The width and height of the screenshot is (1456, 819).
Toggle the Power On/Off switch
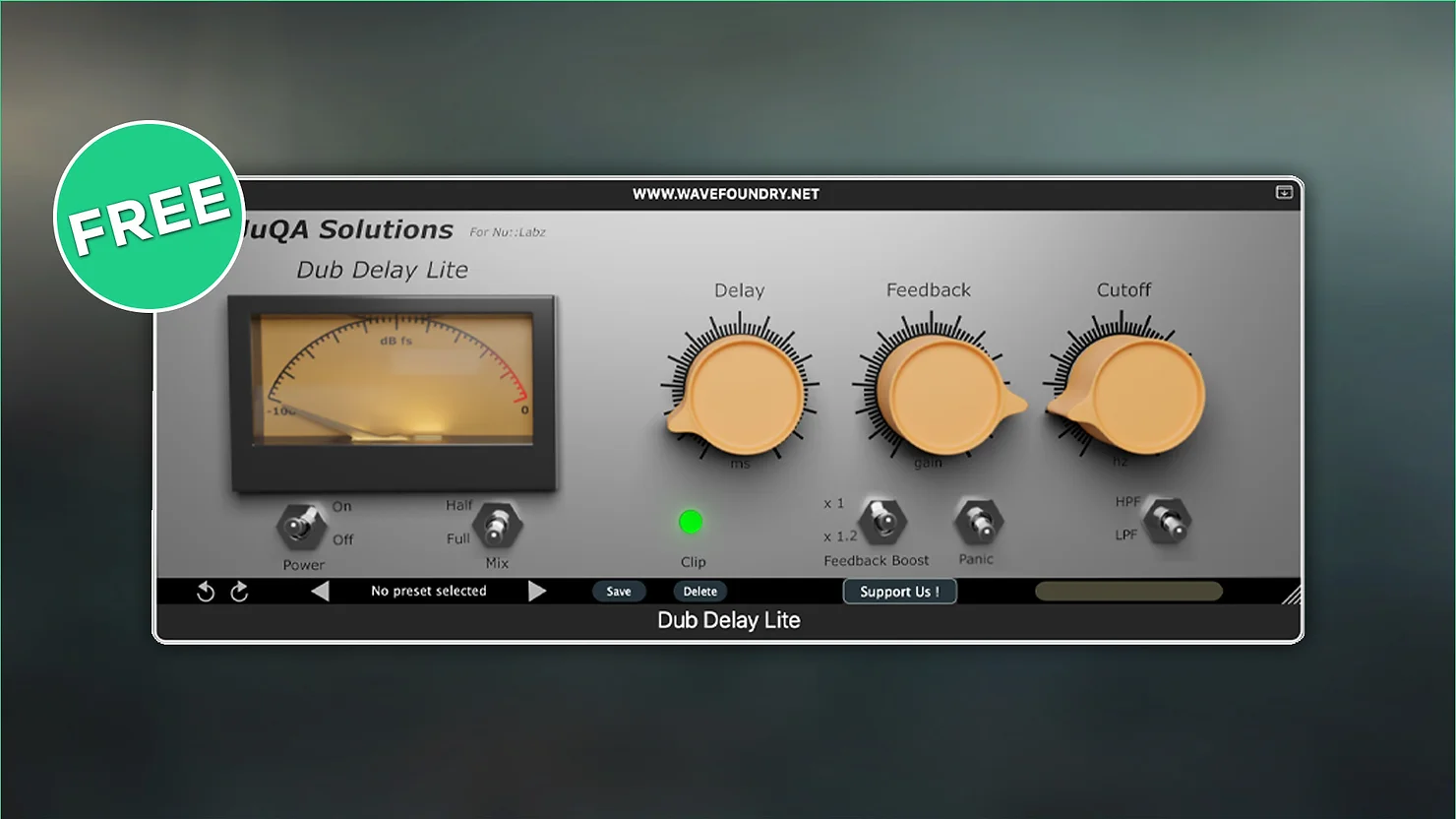(x=300, y=526)
